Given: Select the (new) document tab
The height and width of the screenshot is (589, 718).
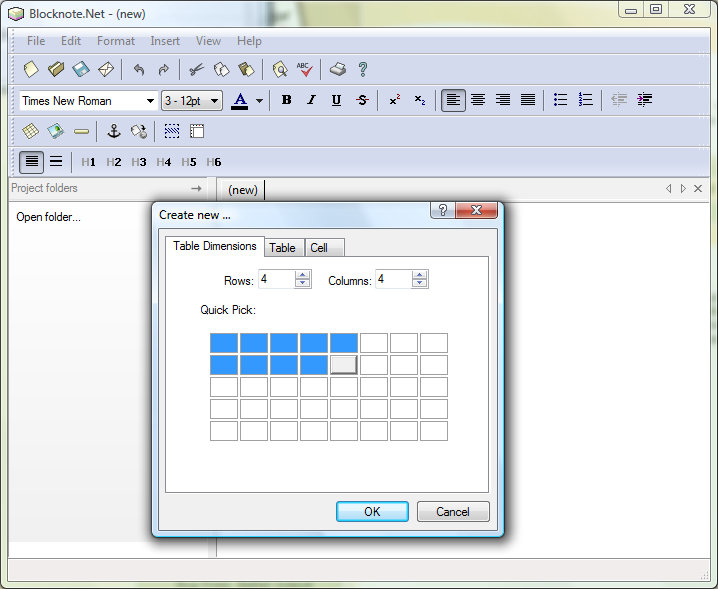Looking at the screenshot, I should click(x=243, y=190).
